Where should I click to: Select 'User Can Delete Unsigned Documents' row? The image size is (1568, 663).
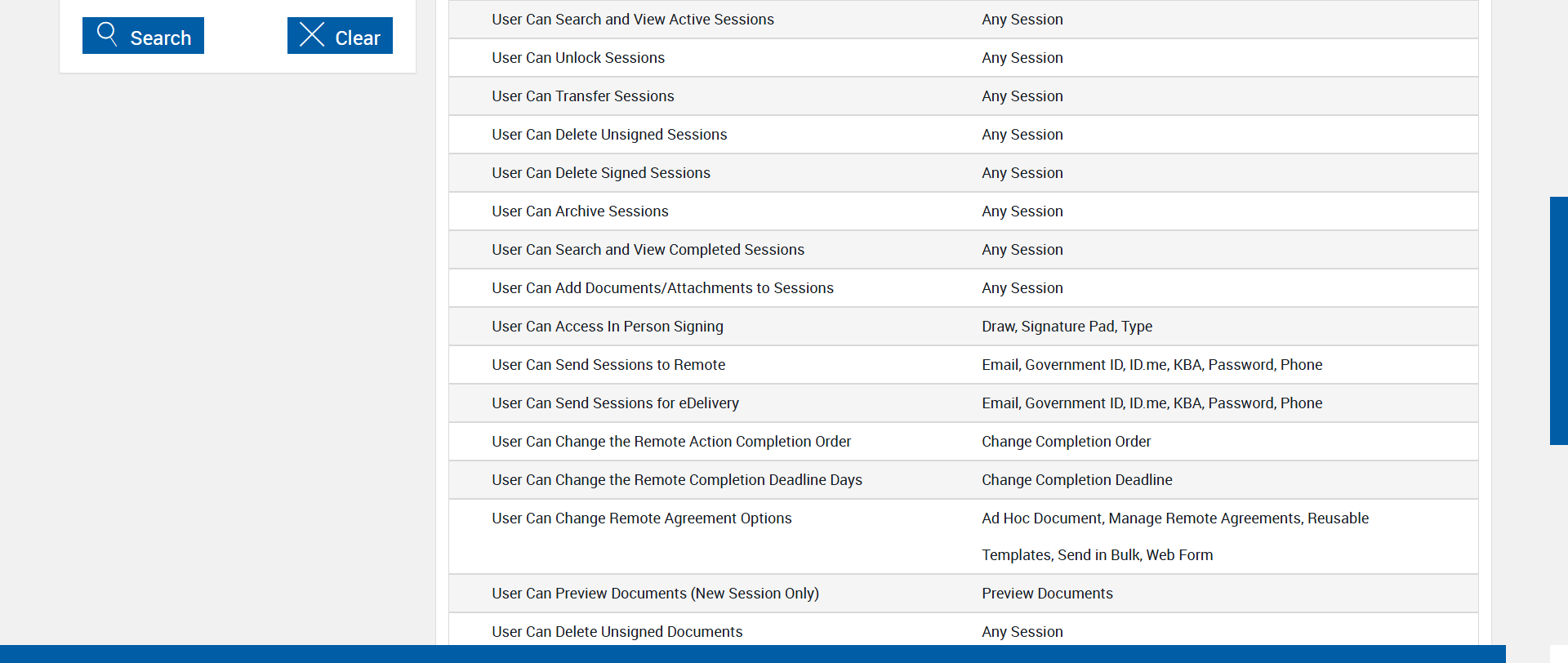617,632
